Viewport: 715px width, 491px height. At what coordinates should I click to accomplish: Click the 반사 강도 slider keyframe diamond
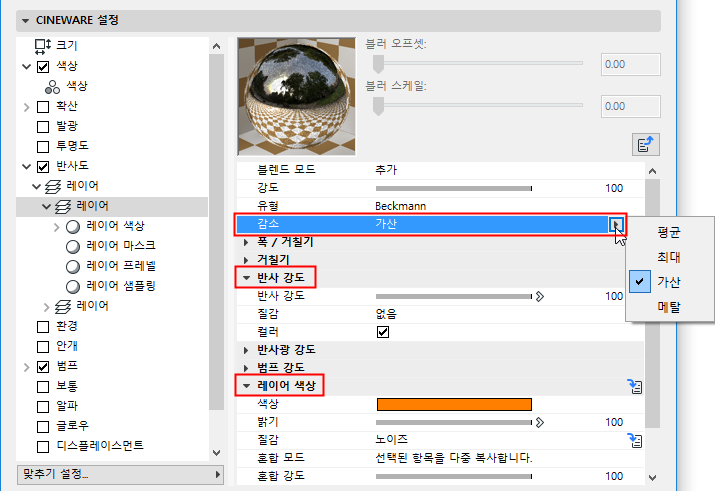pos(540,297)
